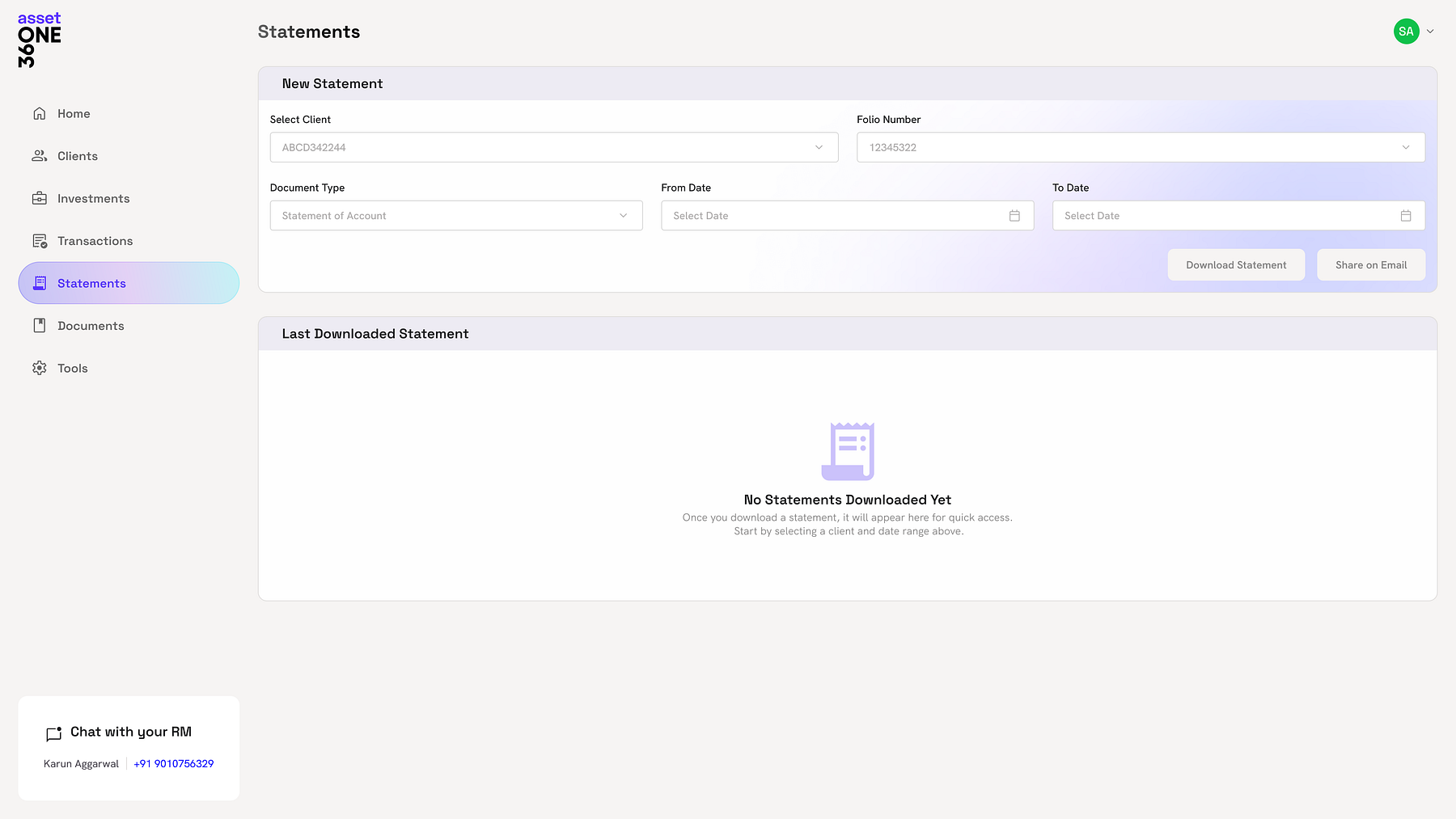Image resolution: width=1456 pixels, height=819 pixels.
Task: Open the calendar picker for To Date
Action: [1406, 215]
